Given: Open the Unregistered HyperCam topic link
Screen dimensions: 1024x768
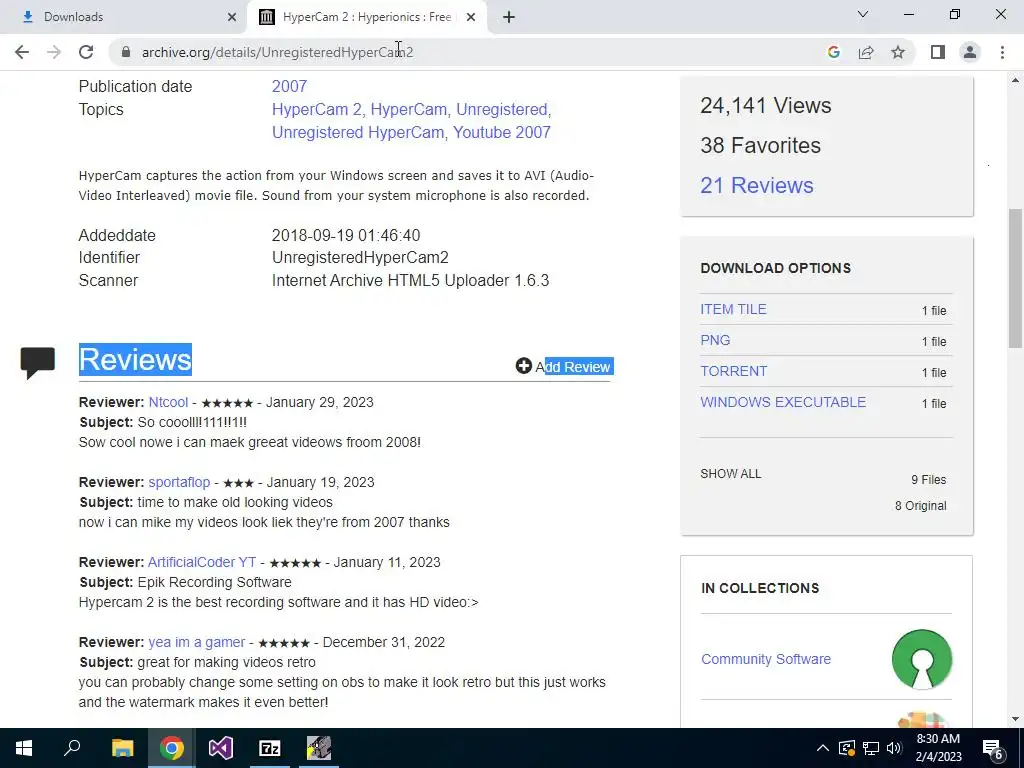Looking at the screenshot, I should tap(358, 132).
